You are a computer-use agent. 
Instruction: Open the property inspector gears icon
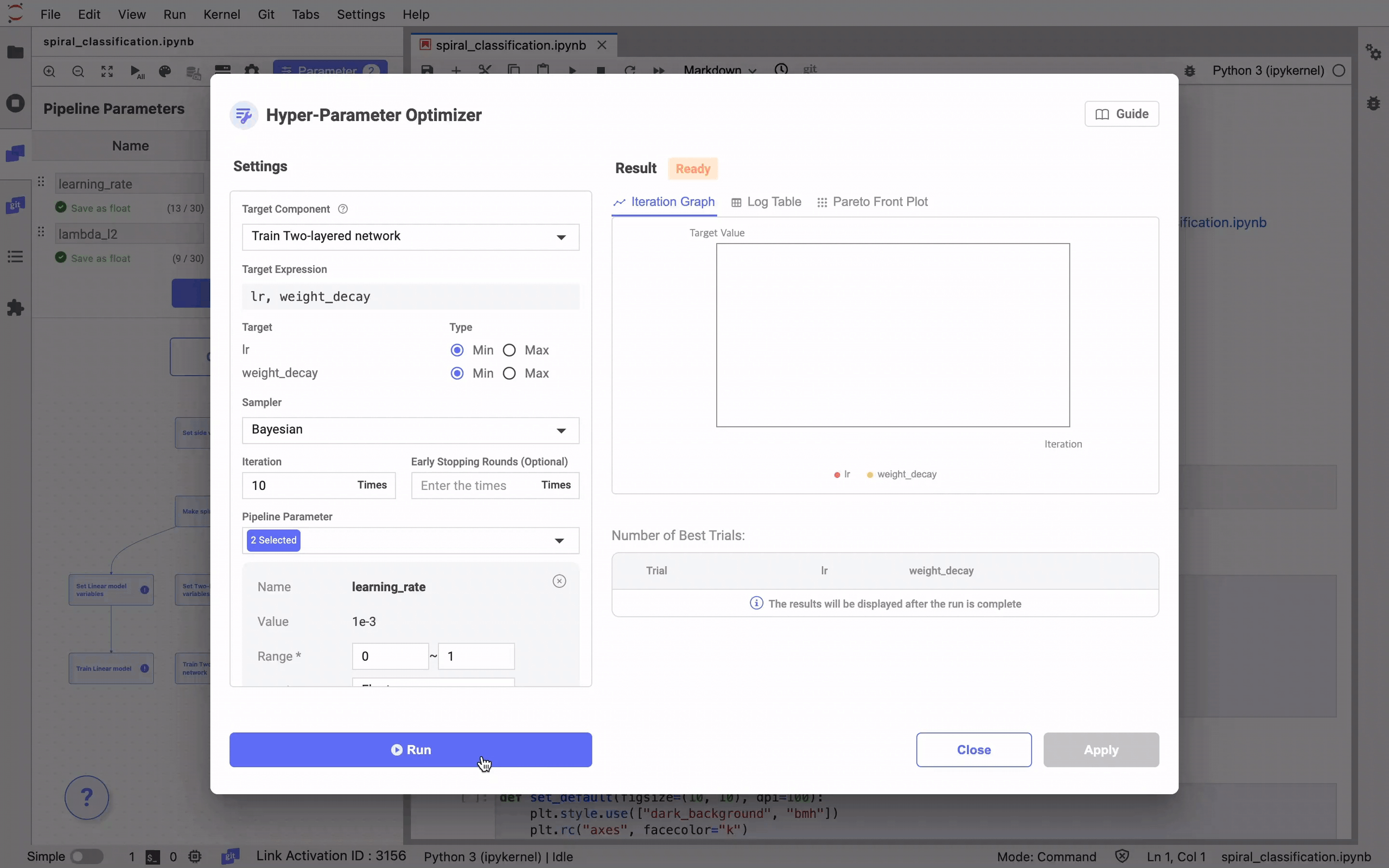coord(1373,52)
